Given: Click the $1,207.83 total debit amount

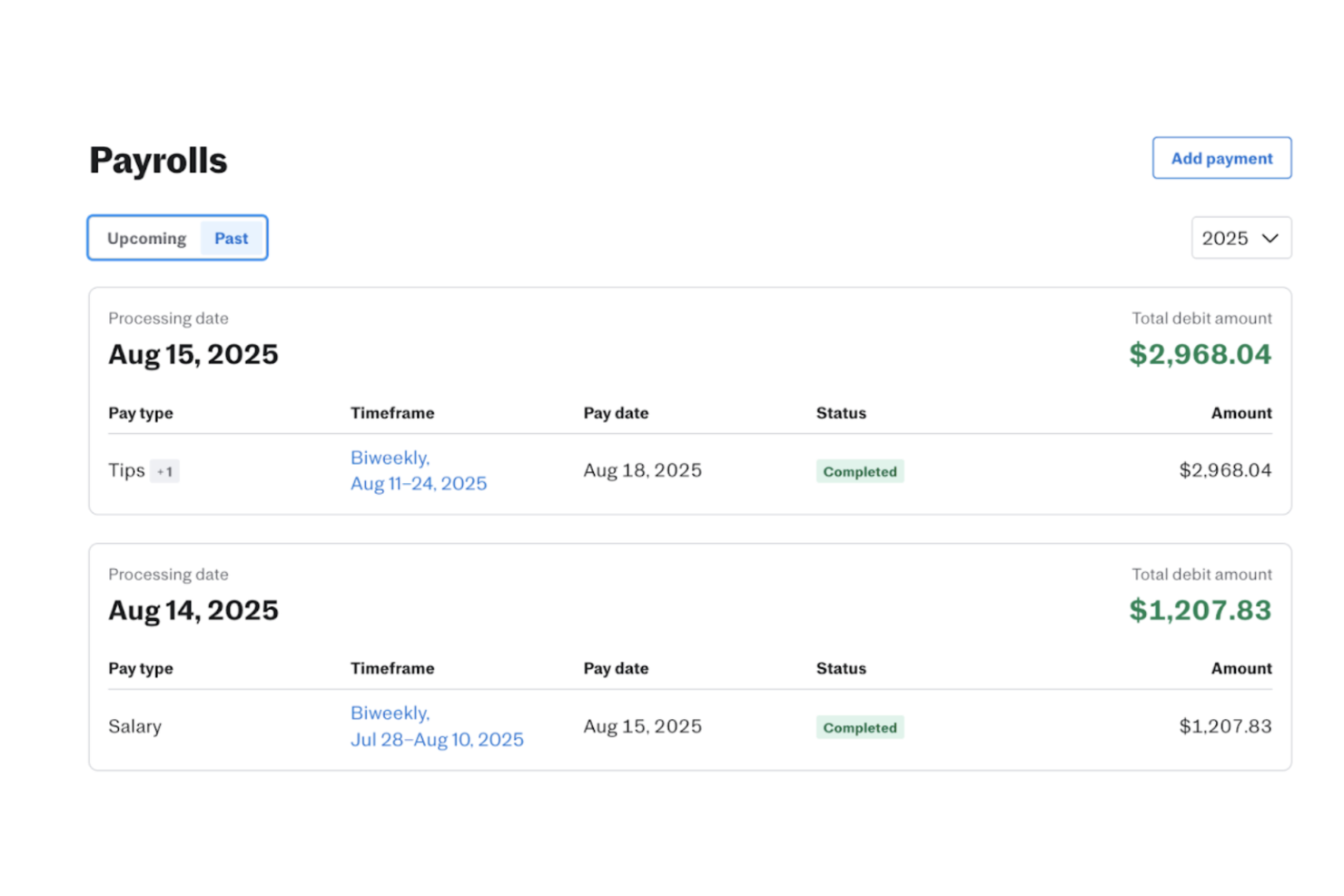Looking at the screenshot, I should pyautogui.click(x=1199, y=610).
